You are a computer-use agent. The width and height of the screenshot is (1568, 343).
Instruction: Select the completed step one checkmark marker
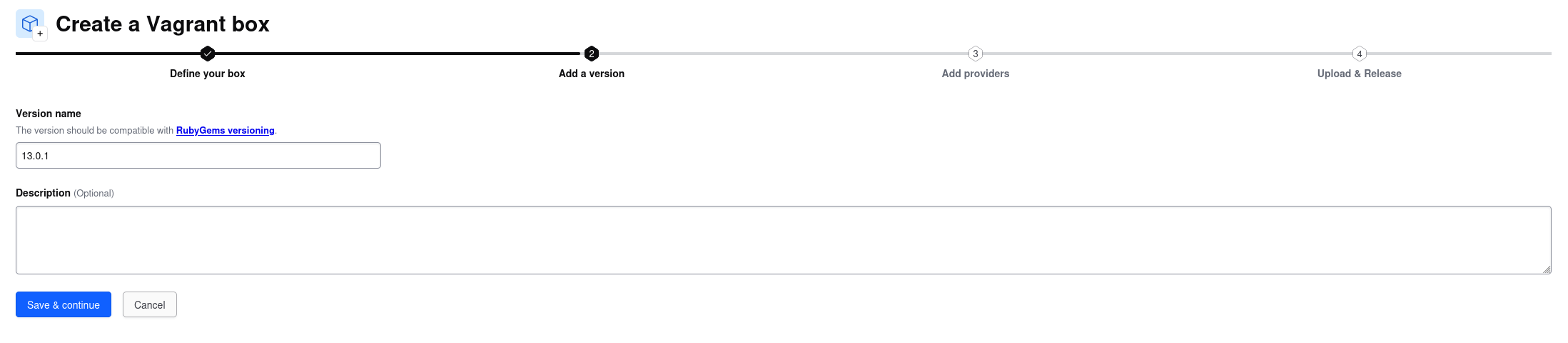[208, 54]
